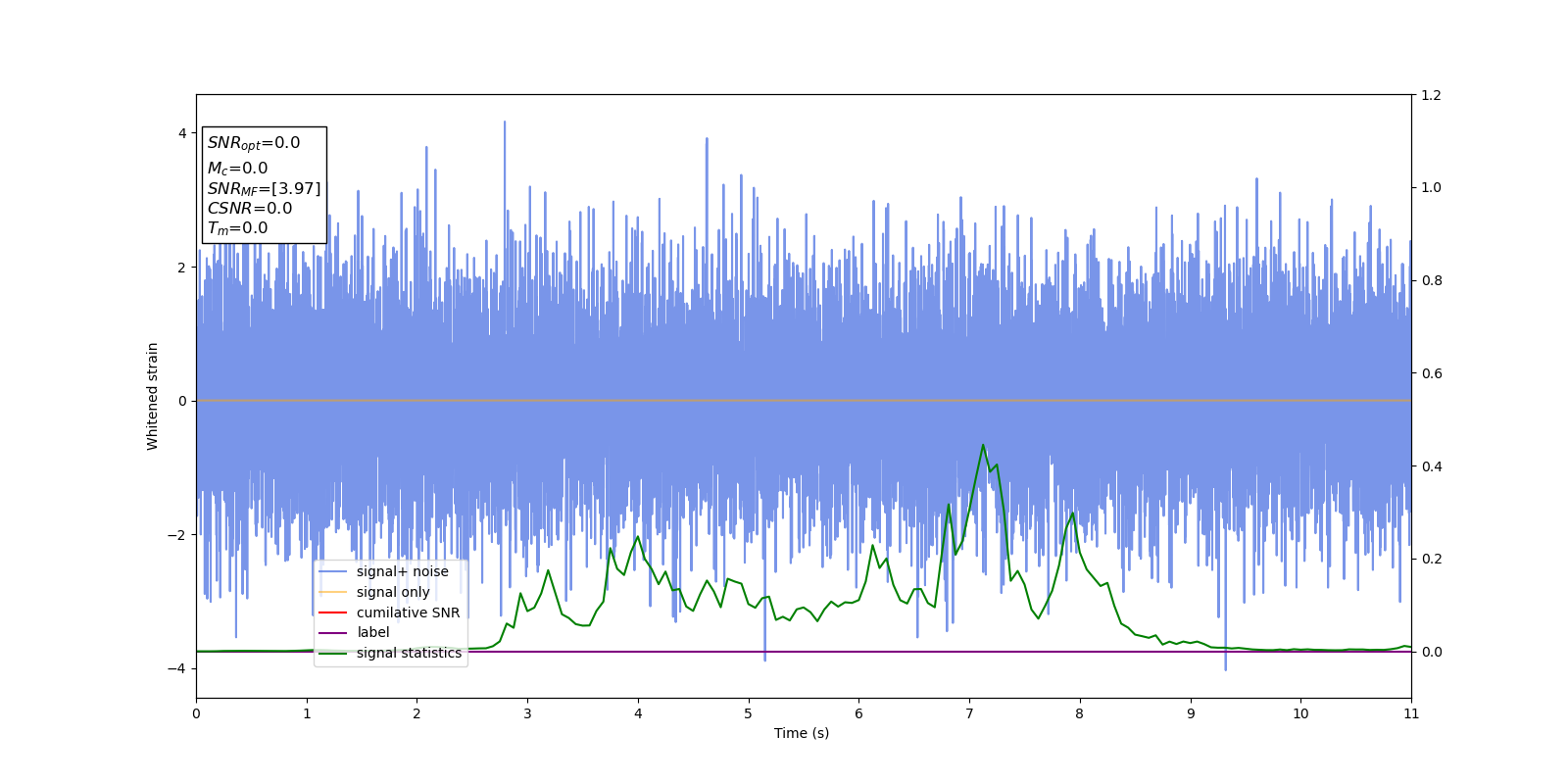The image size is (1568, 784).
Task: Click the SNR_MF=[3.97] annotation text
Action: click(264, 189)
